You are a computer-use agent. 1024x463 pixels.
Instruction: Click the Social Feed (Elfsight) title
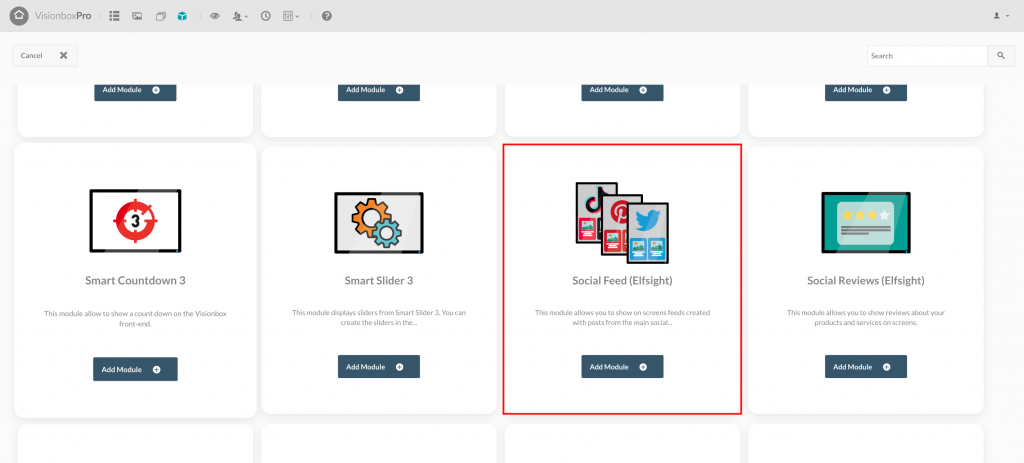pyautogui.click(x=622, y=281)
